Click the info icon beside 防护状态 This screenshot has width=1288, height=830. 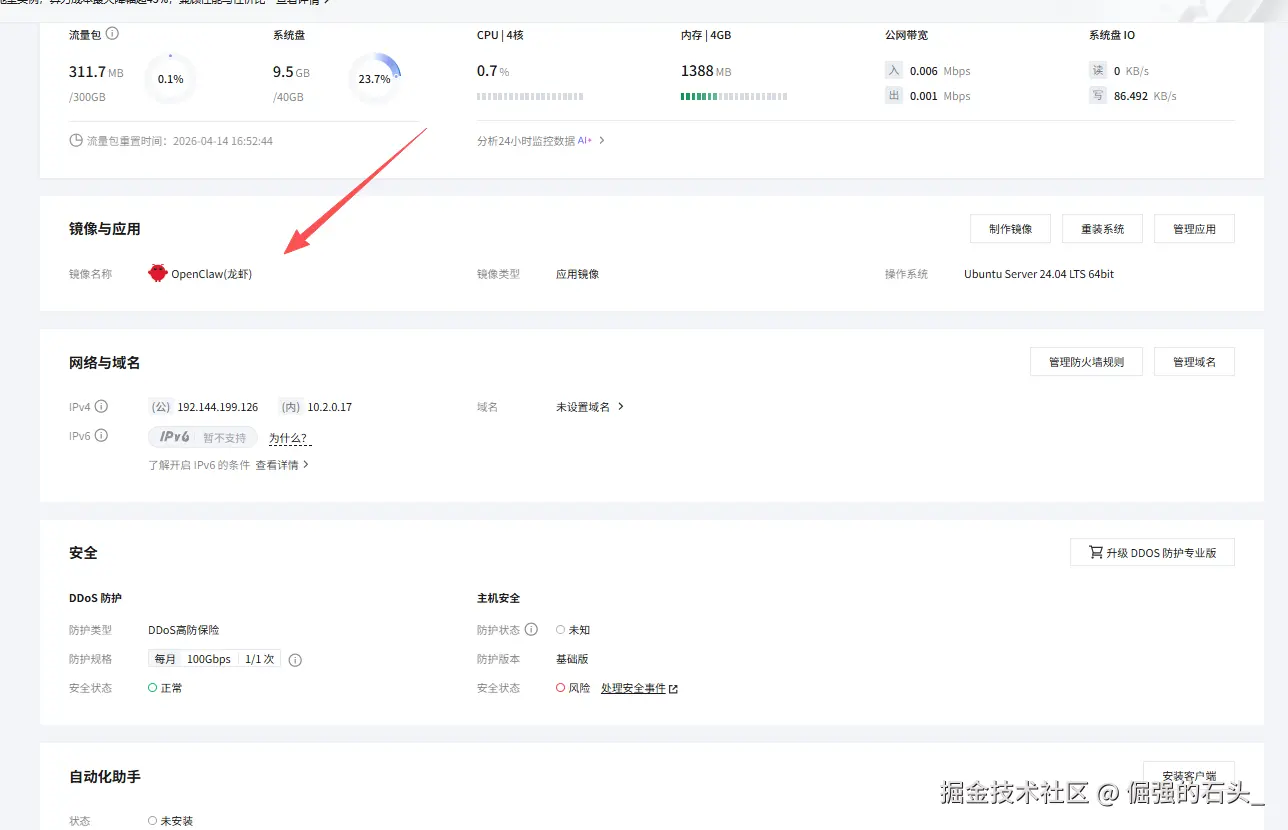click(x=531, y=630)
